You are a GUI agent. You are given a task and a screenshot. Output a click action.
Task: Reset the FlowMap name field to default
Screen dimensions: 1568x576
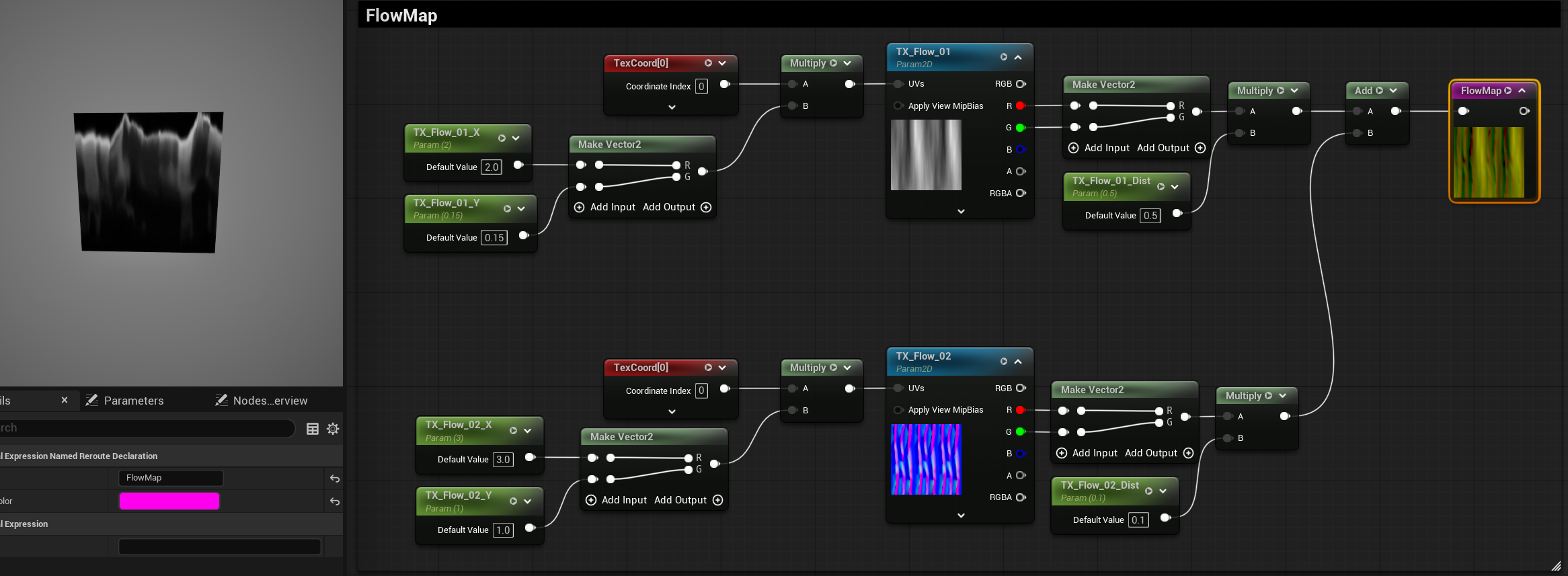click(335, 479)
